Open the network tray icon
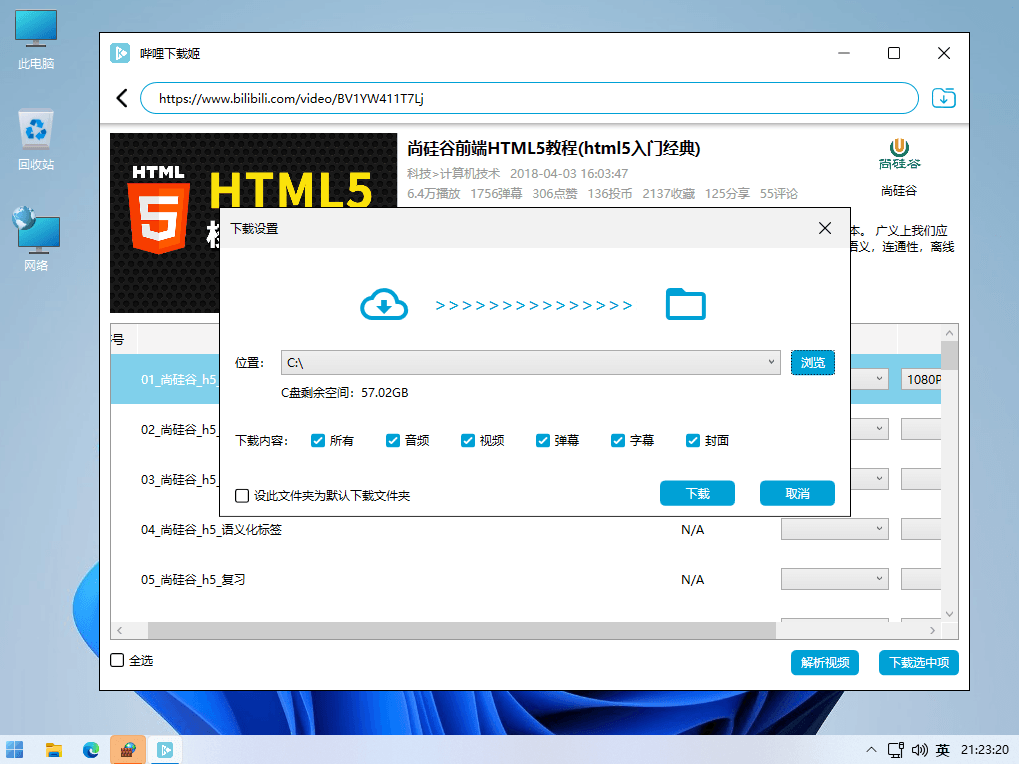Image resolution: width=1019 pixels, height=764 pixels. click(x=896, y=750)
